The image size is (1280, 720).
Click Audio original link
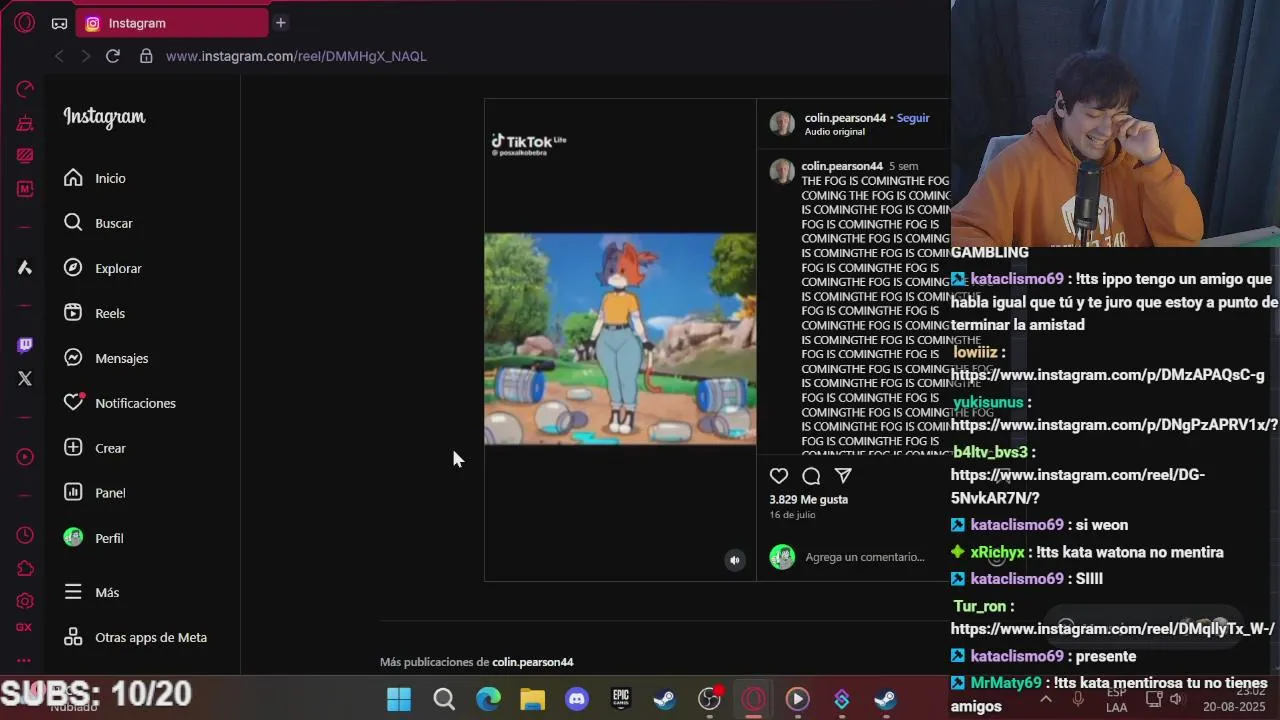coord(834,132)
